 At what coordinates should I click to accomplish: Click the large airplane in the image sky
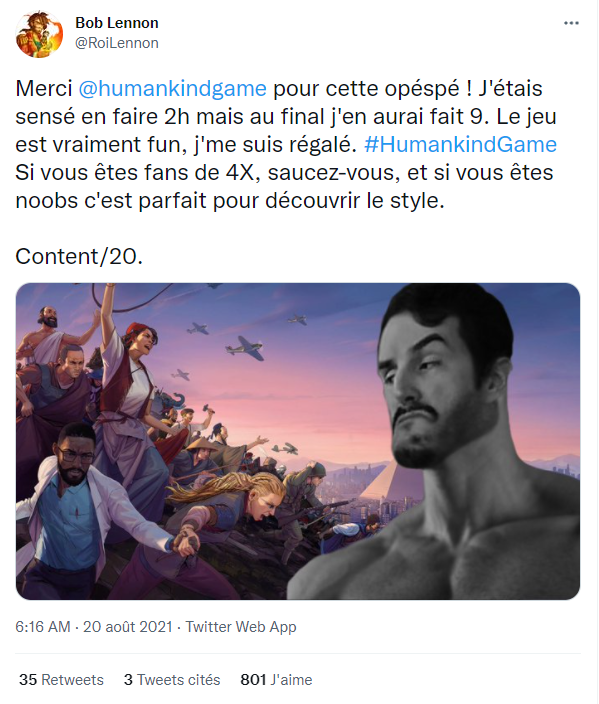tap(245, 348)
